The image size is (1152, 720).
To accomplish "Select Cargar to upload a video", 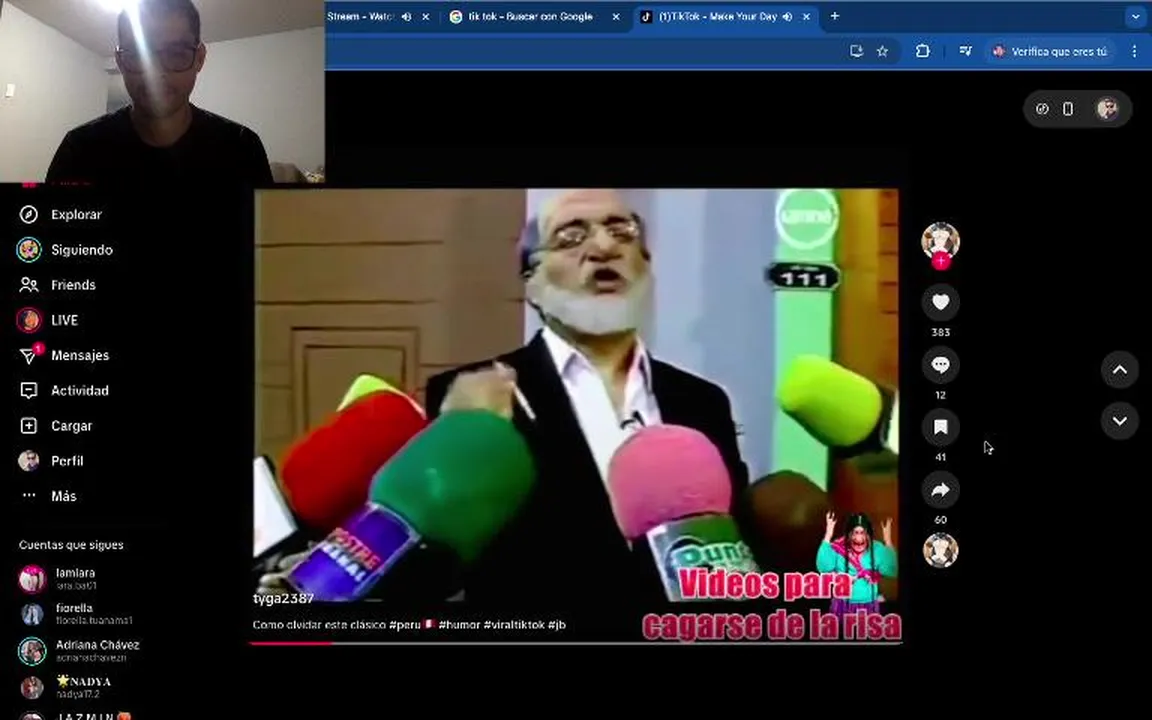I will (x=56, y=426).
